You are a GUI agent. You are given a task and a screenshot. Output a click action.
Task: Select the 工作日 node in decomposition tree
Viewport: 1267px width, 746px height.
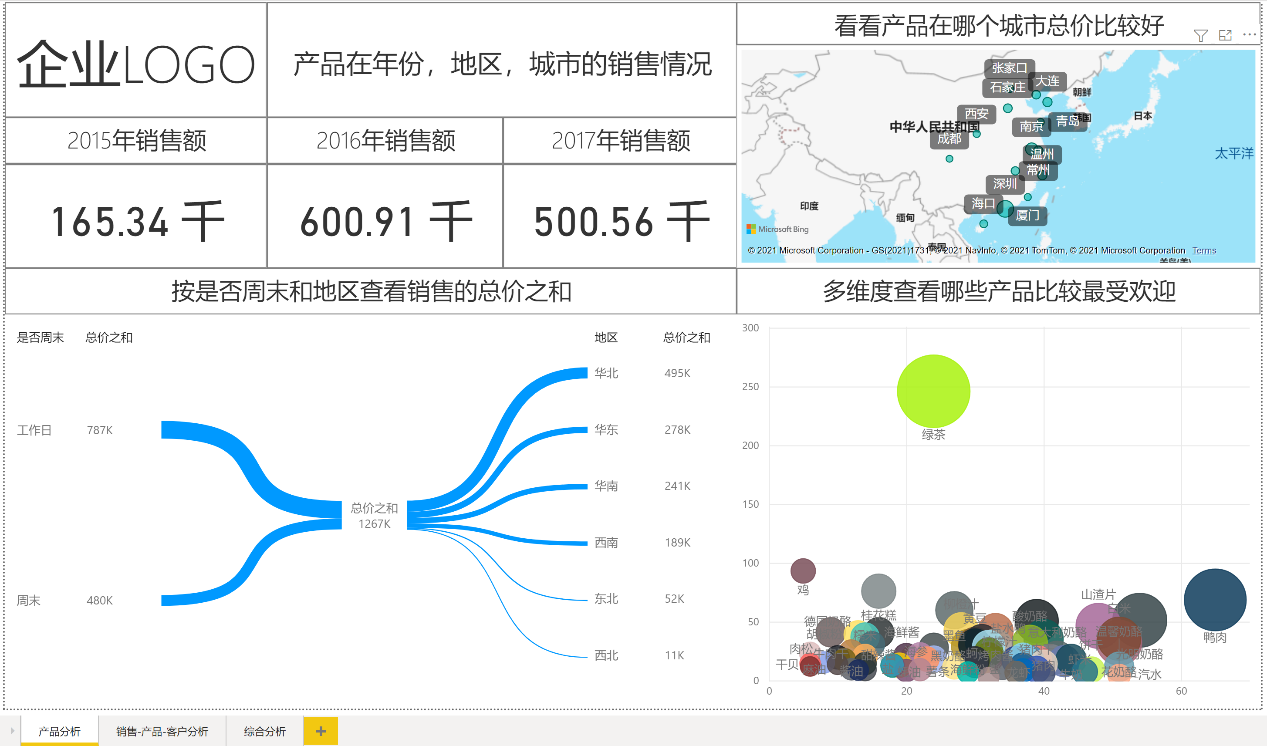click(34, 430)
